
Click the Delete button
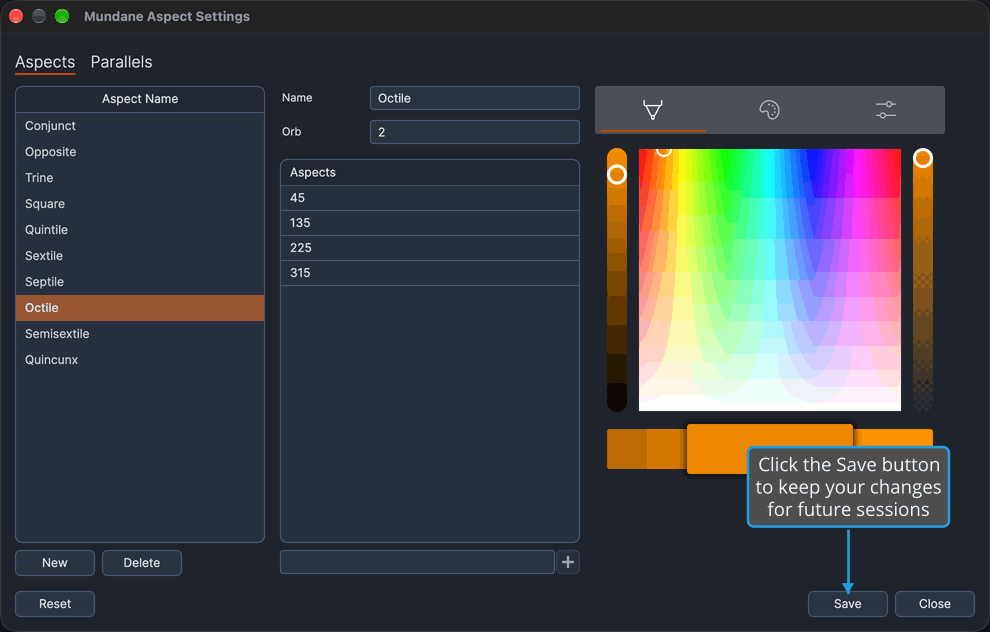[142, 563]
